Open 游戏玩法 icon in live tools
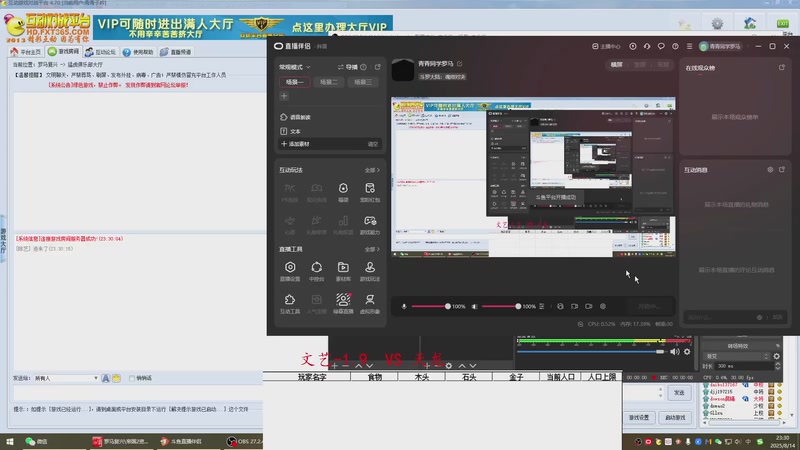Screen dimensions: 800x450 [x=370, y=271]
